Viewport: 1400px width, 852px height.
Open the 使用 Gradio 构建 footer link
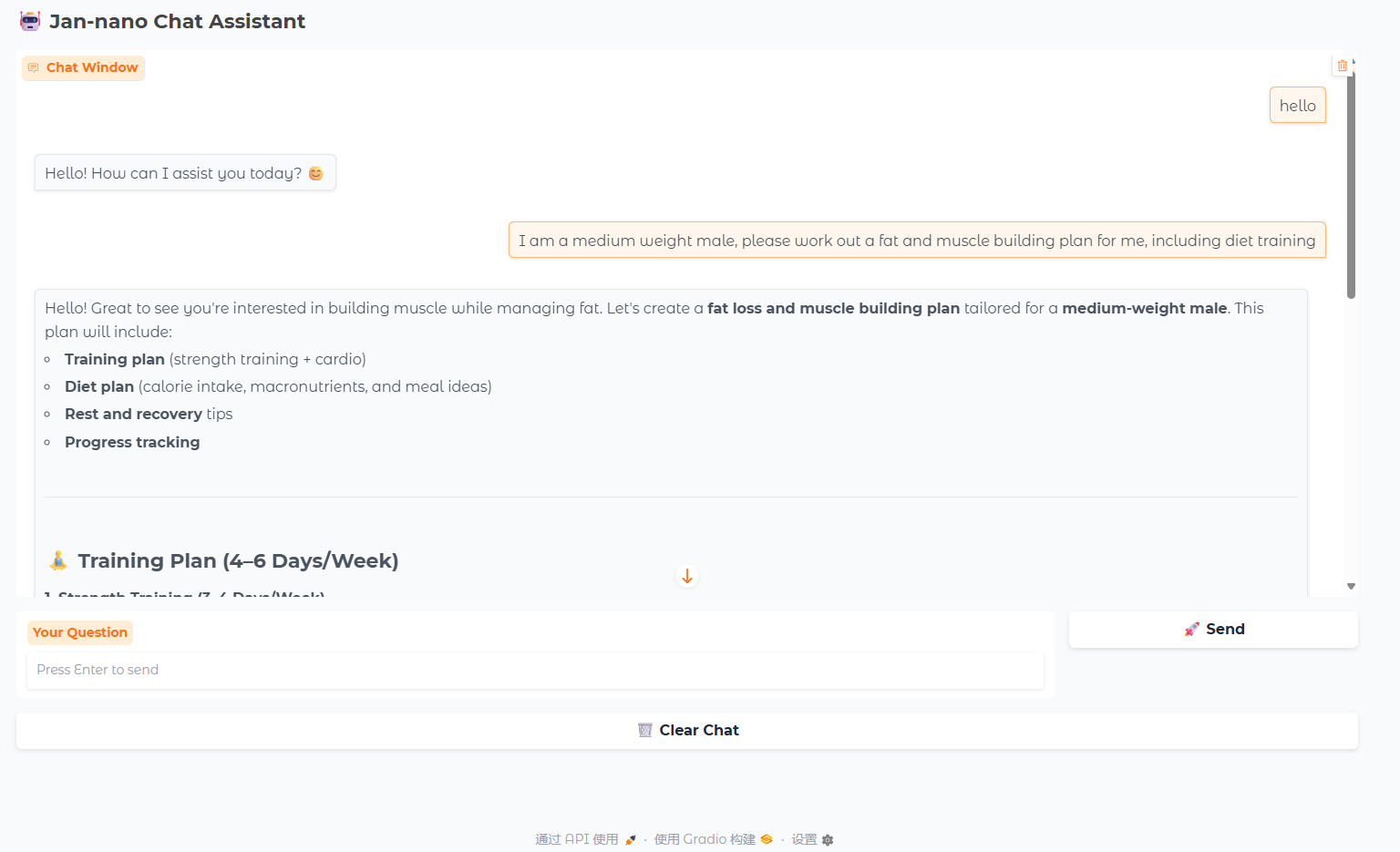[704, 839]
